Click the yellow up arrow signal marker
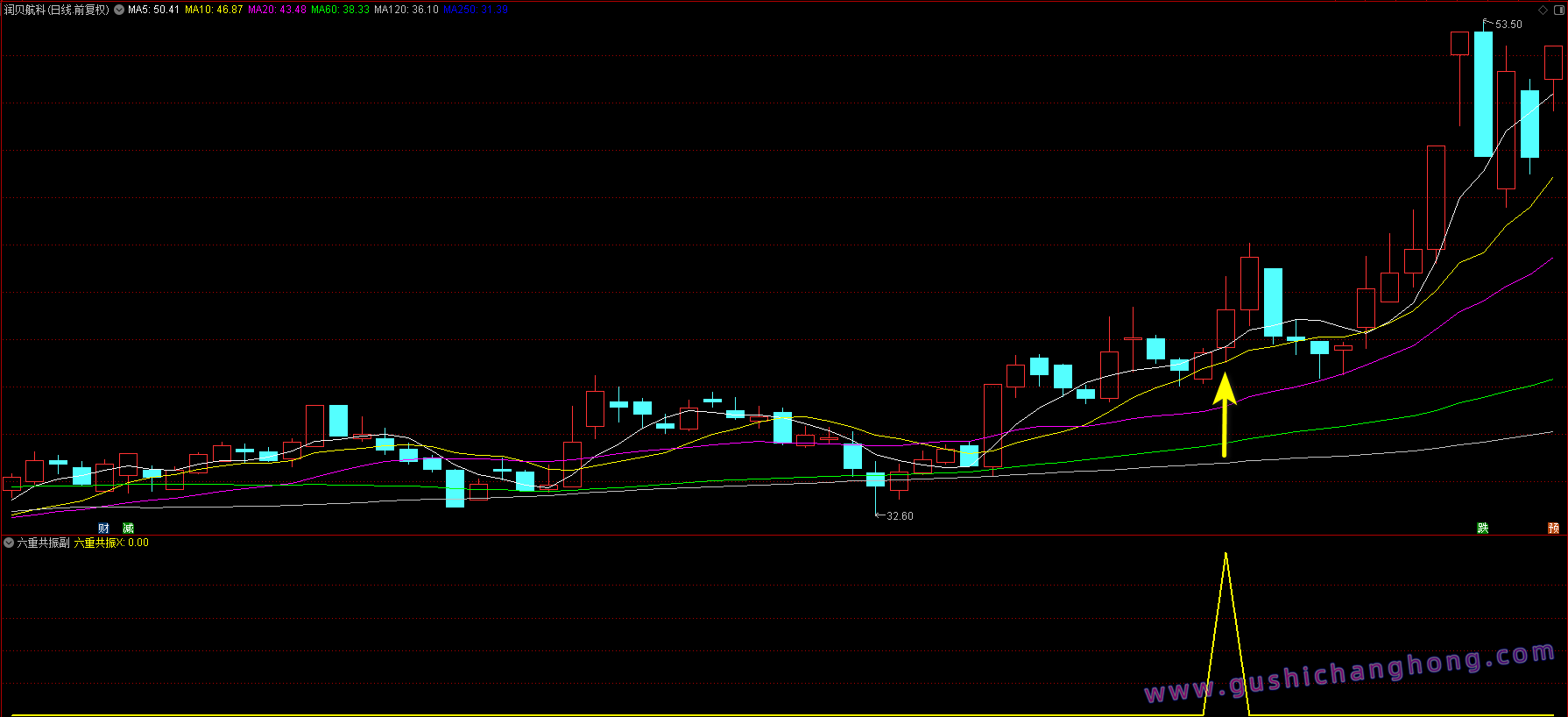 1225,414
